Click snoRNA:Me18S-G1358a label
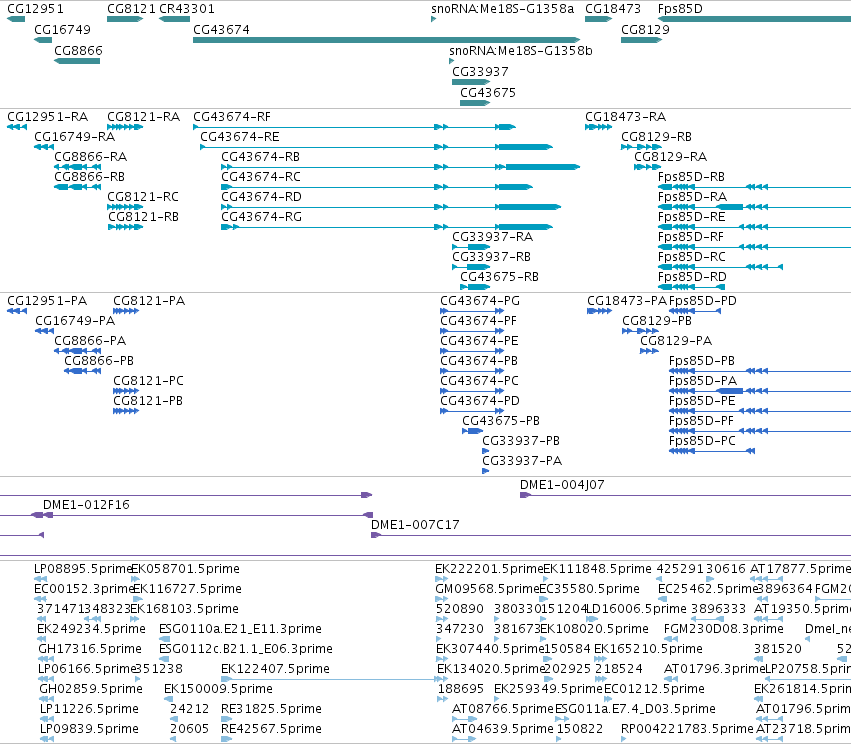851x744 pixels. point(503,9)
